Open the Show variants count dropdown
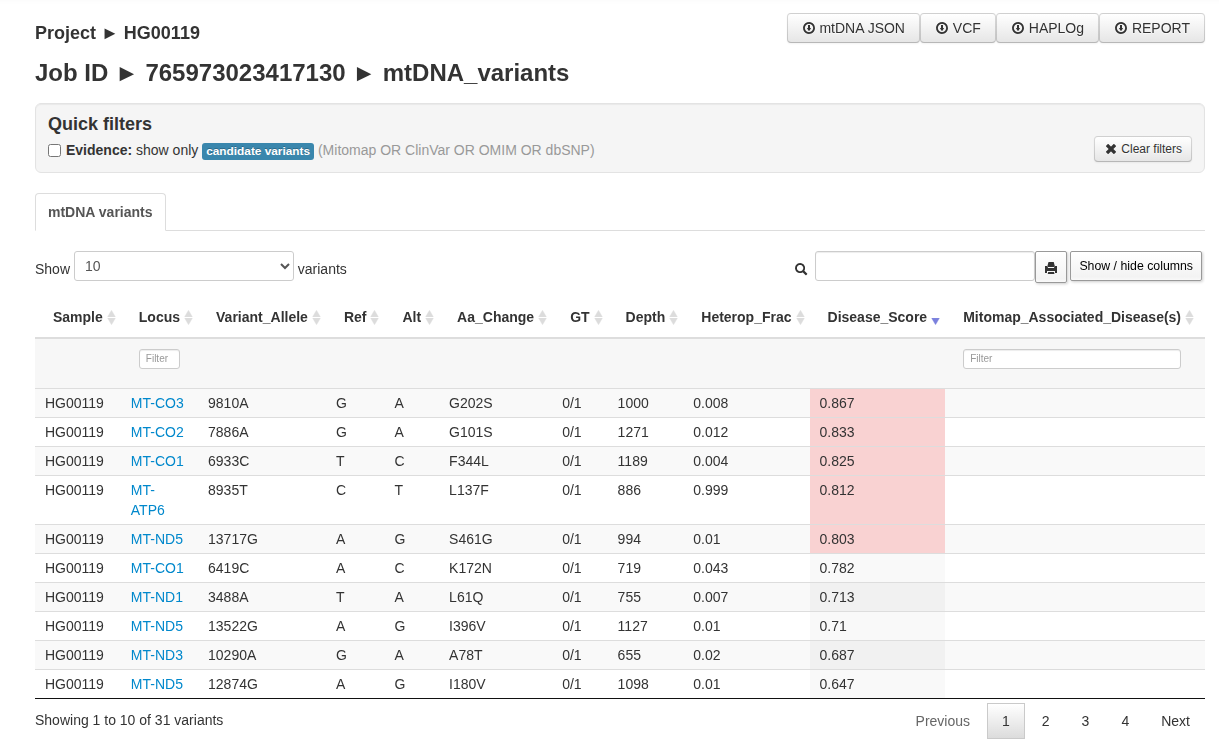Screen dimensions: 1219x739 (184, 266)
